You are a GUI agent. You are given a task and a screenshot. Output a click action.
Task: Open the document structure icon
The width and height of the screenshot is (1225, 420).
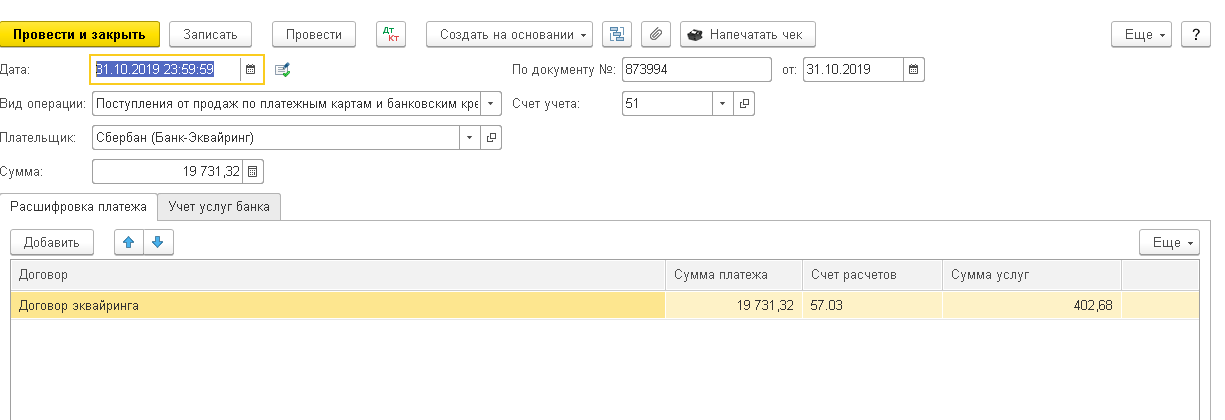point(616,34)
